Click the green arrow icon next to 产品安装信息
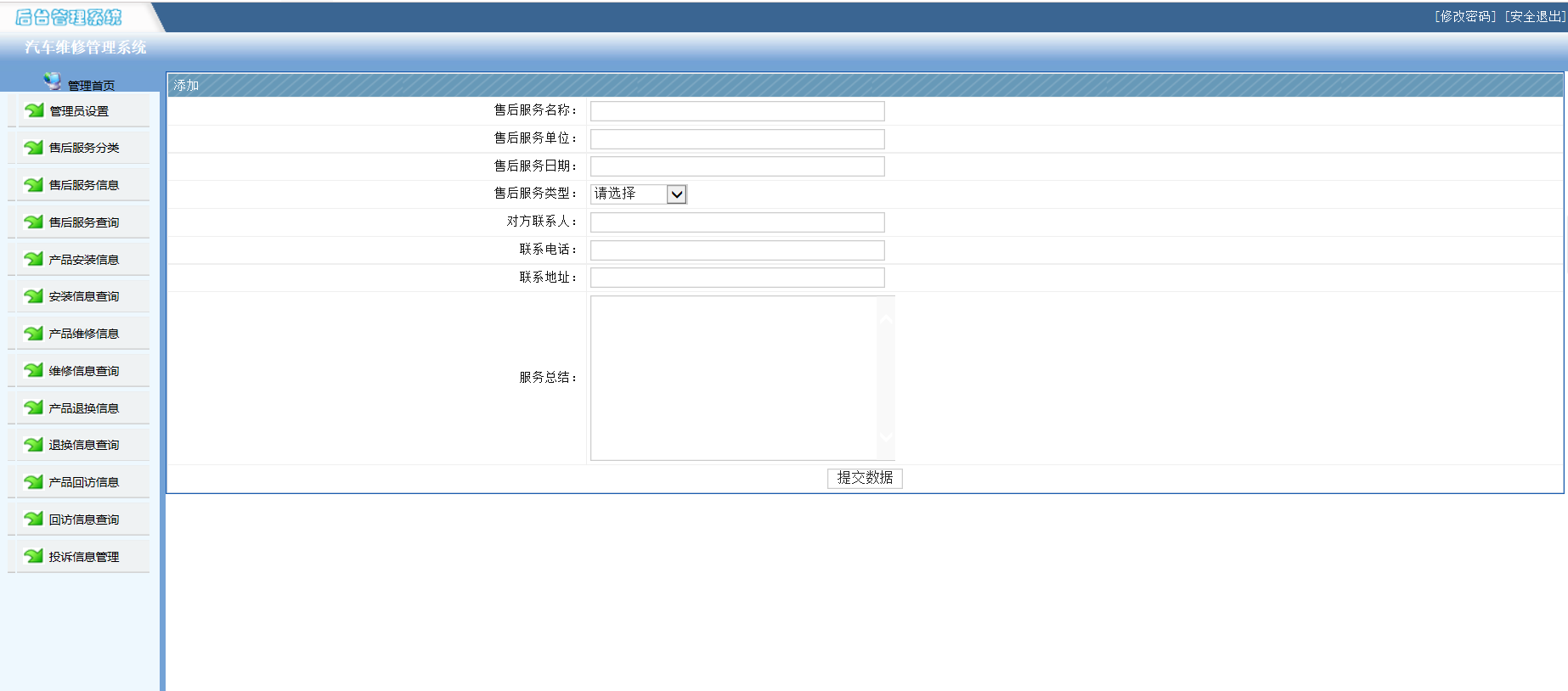The width and height of the screenshot is (1568, 691). [x=34, y=259]
